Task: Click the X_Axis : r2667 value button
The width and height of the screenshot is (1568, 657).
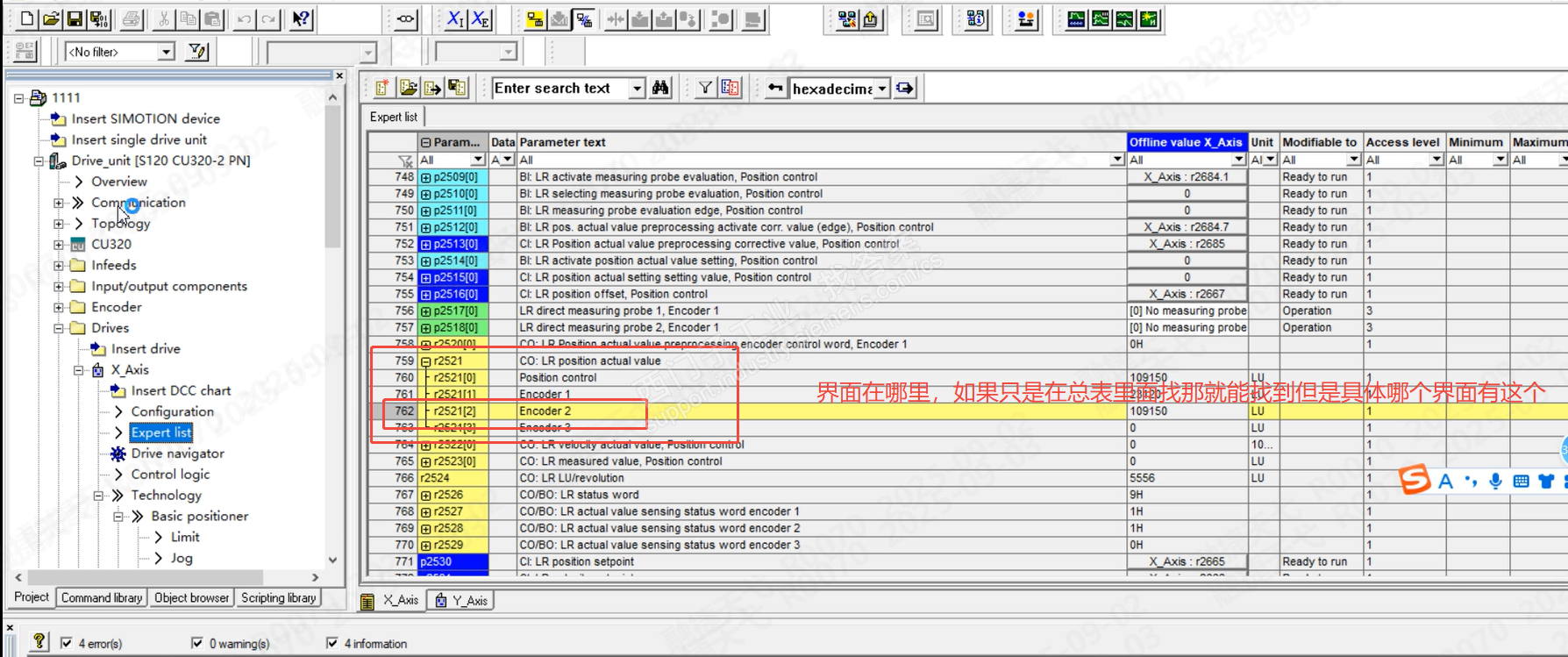Action: 1187,294
